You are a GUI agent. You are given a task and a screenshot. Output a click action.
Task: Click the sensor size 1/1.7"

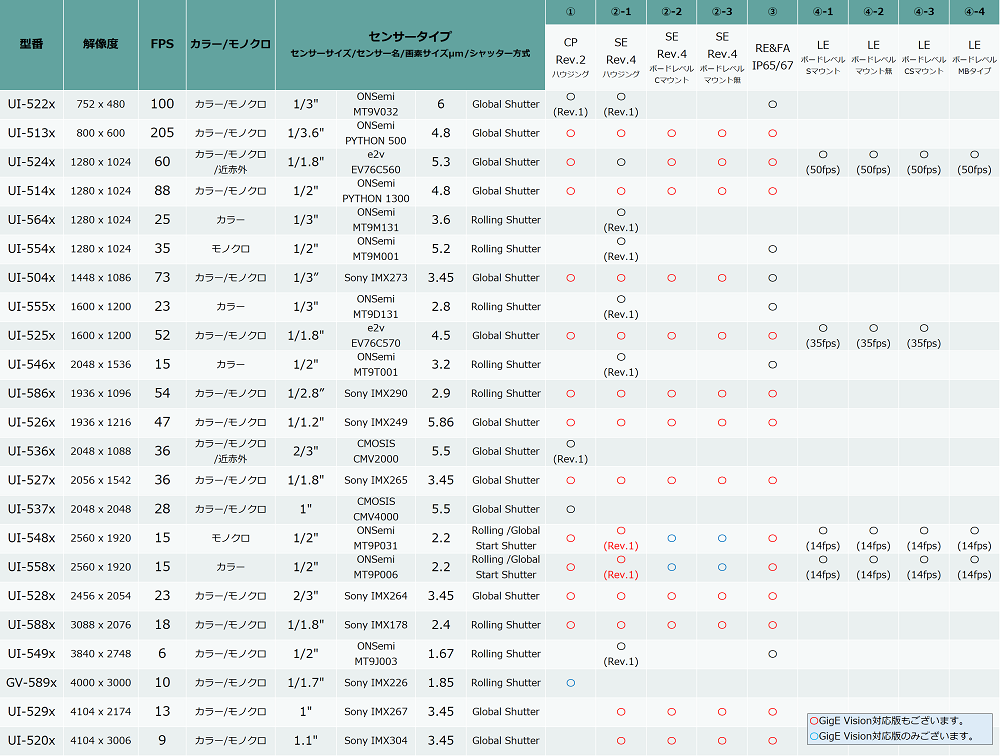pyautogui.click(x=305, y=683)
